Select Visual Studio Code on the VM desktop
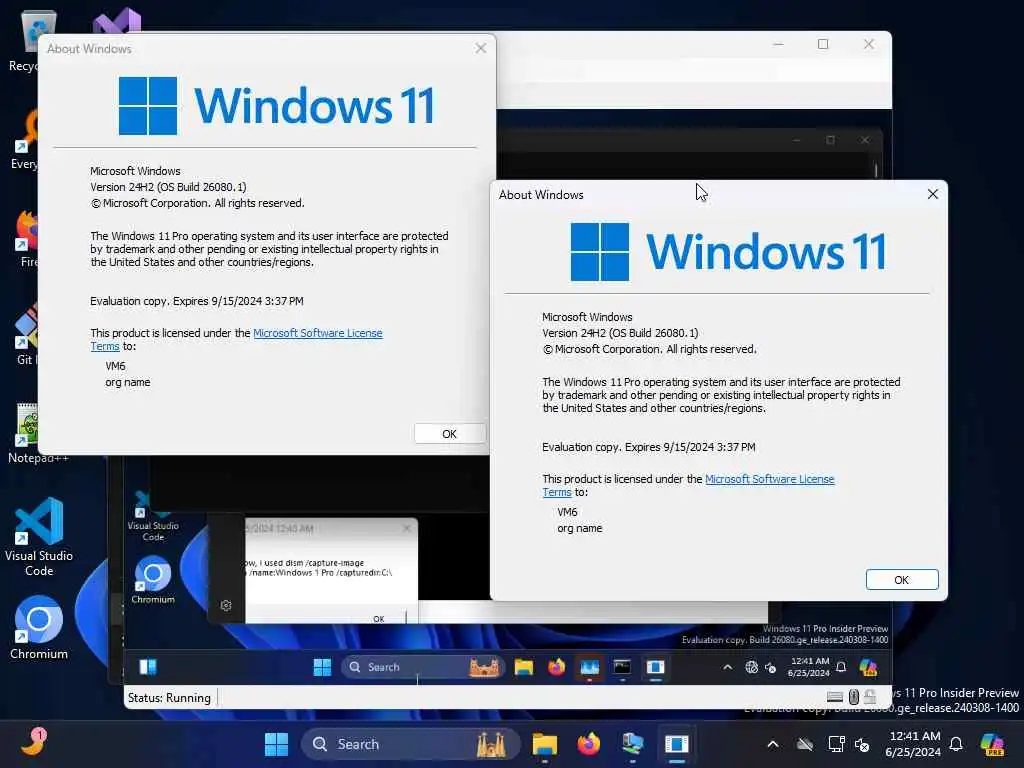Viewport: 1024px width, 768px height. tap(153, 517)
